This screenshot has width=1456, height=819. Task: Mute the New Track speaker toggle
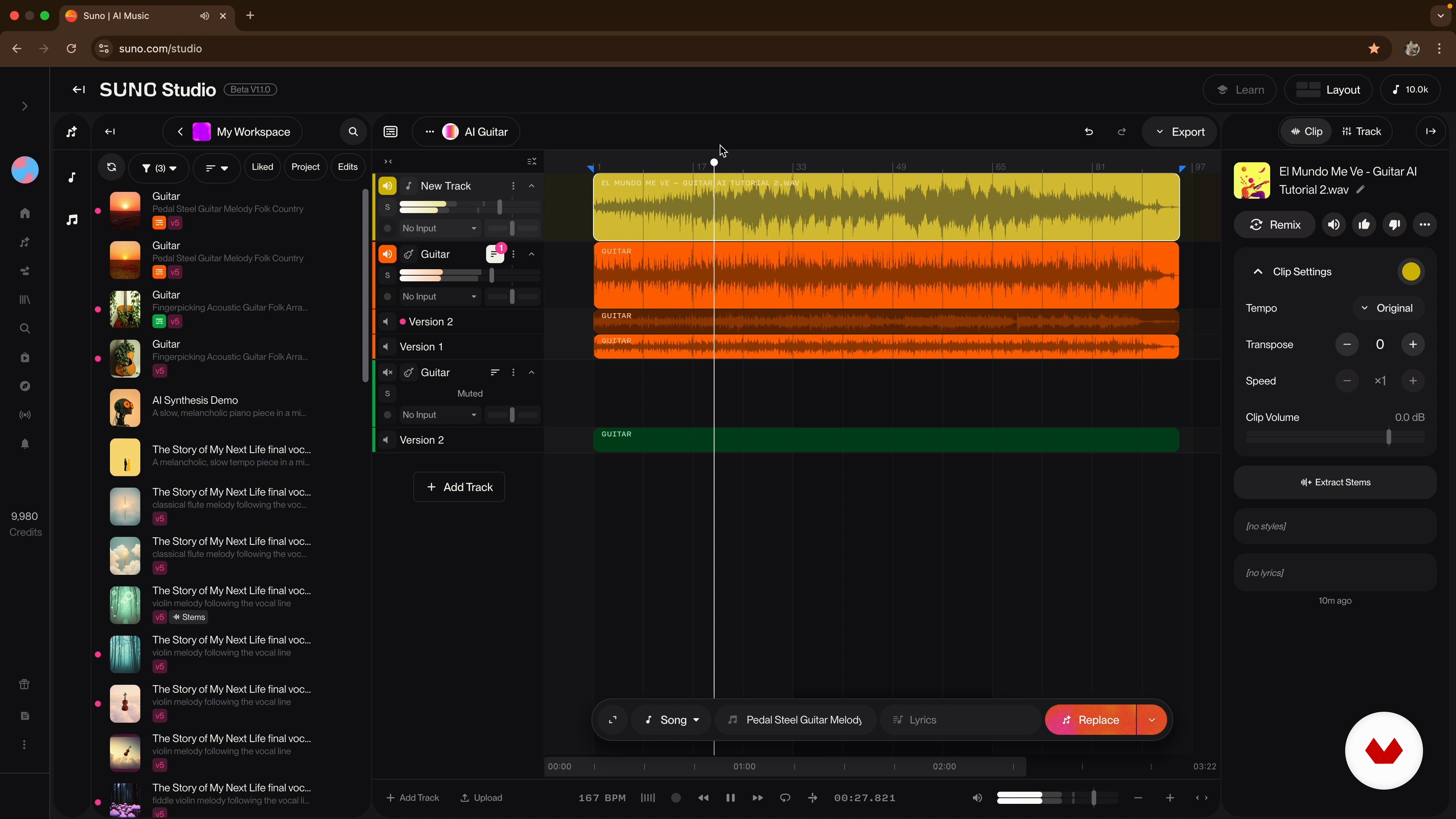387,186
